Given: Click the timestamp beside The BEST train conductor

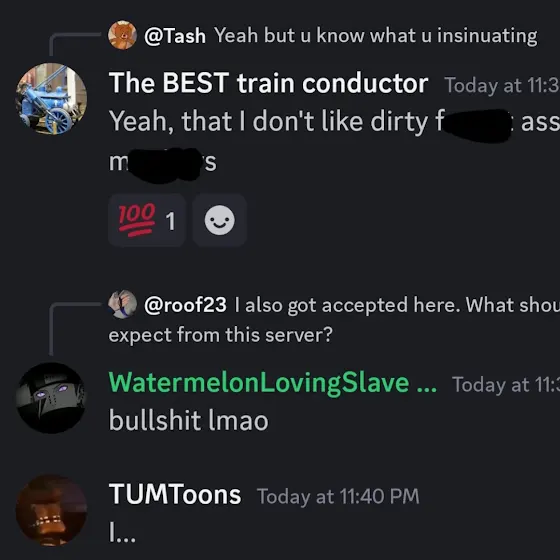Looking at the screenshot, I should click(x=502, y=85).
